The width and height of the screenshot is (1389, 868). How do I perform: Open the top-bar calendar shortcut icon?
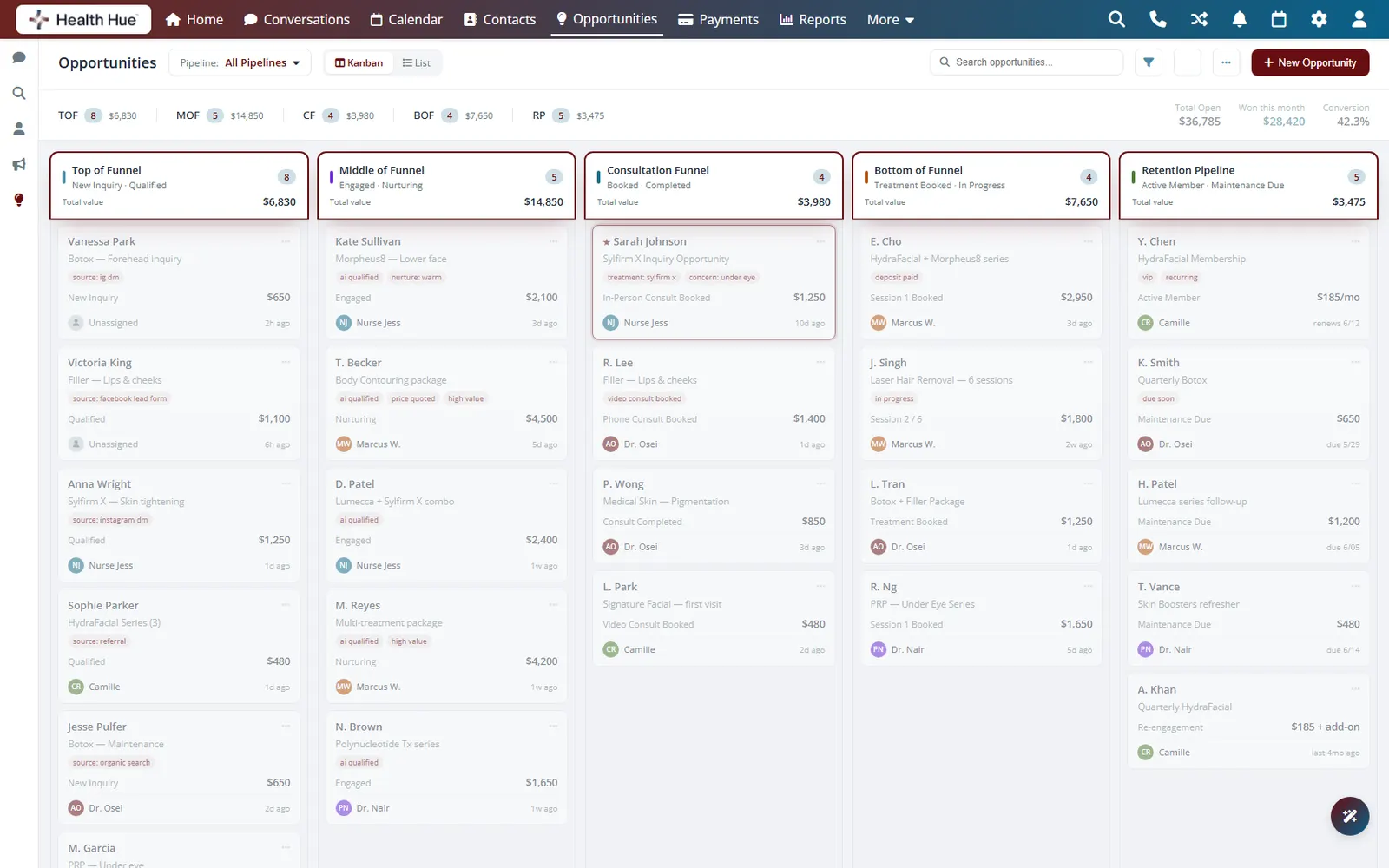point(1279,19)
